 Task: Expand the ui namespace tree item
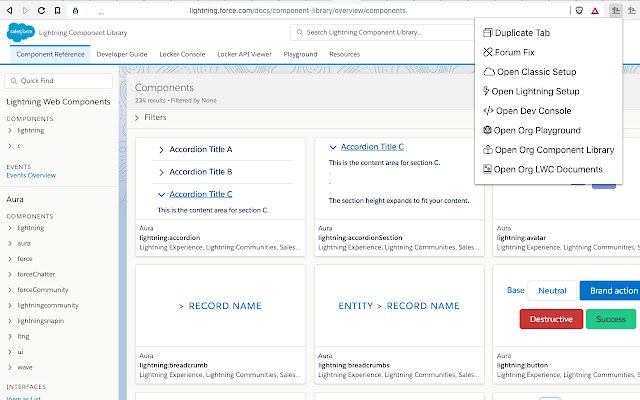coord(10,352)
